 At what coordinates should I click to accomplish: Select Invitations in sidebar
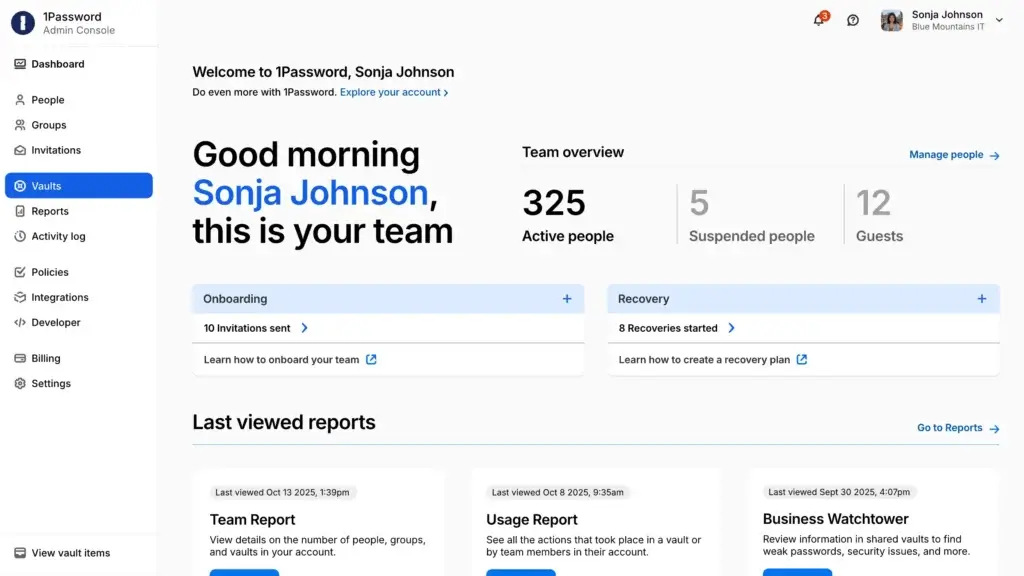(78, 150)
